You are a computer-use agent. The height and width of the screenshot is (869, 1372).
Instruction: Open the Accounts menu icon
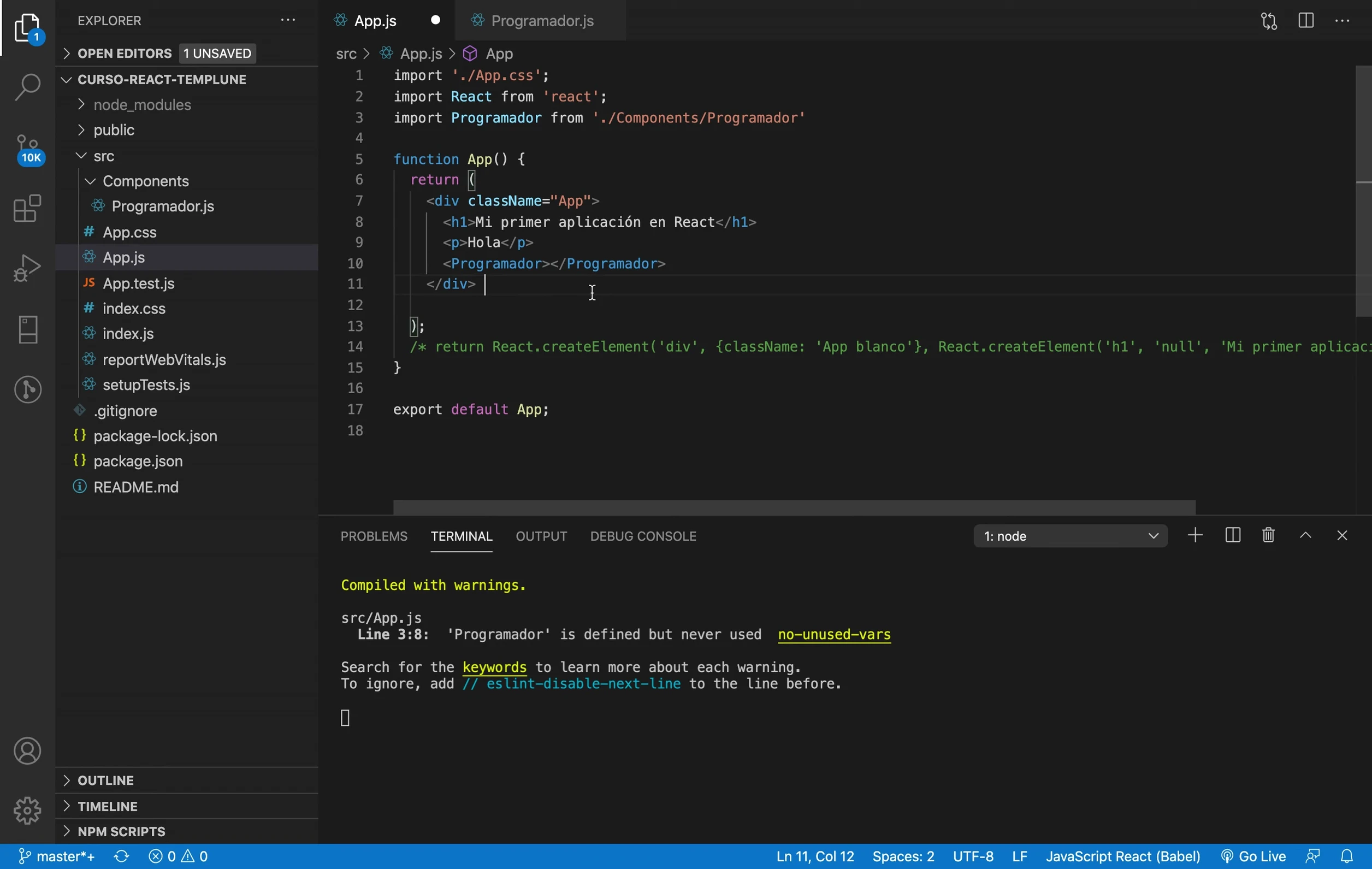point(27,750)
